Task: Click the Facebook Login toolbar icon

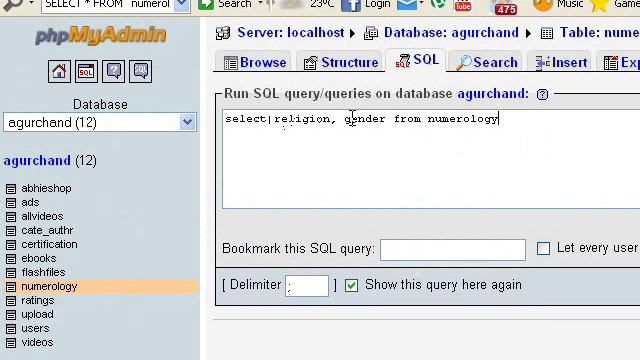Action: pyautogui.click(x=366, y=4)
